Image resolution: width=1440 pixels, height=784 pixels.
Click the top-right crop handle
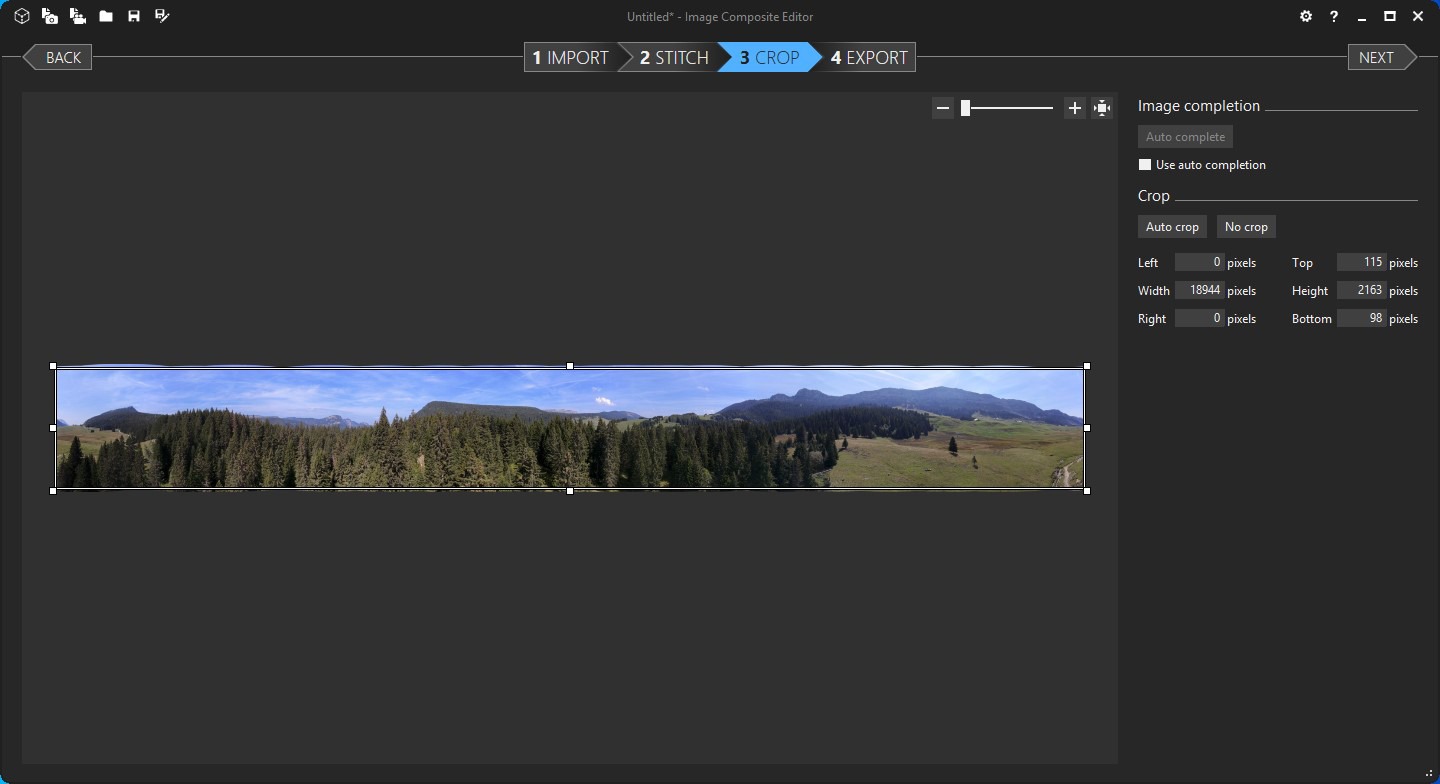click(x=1087, y=366)
